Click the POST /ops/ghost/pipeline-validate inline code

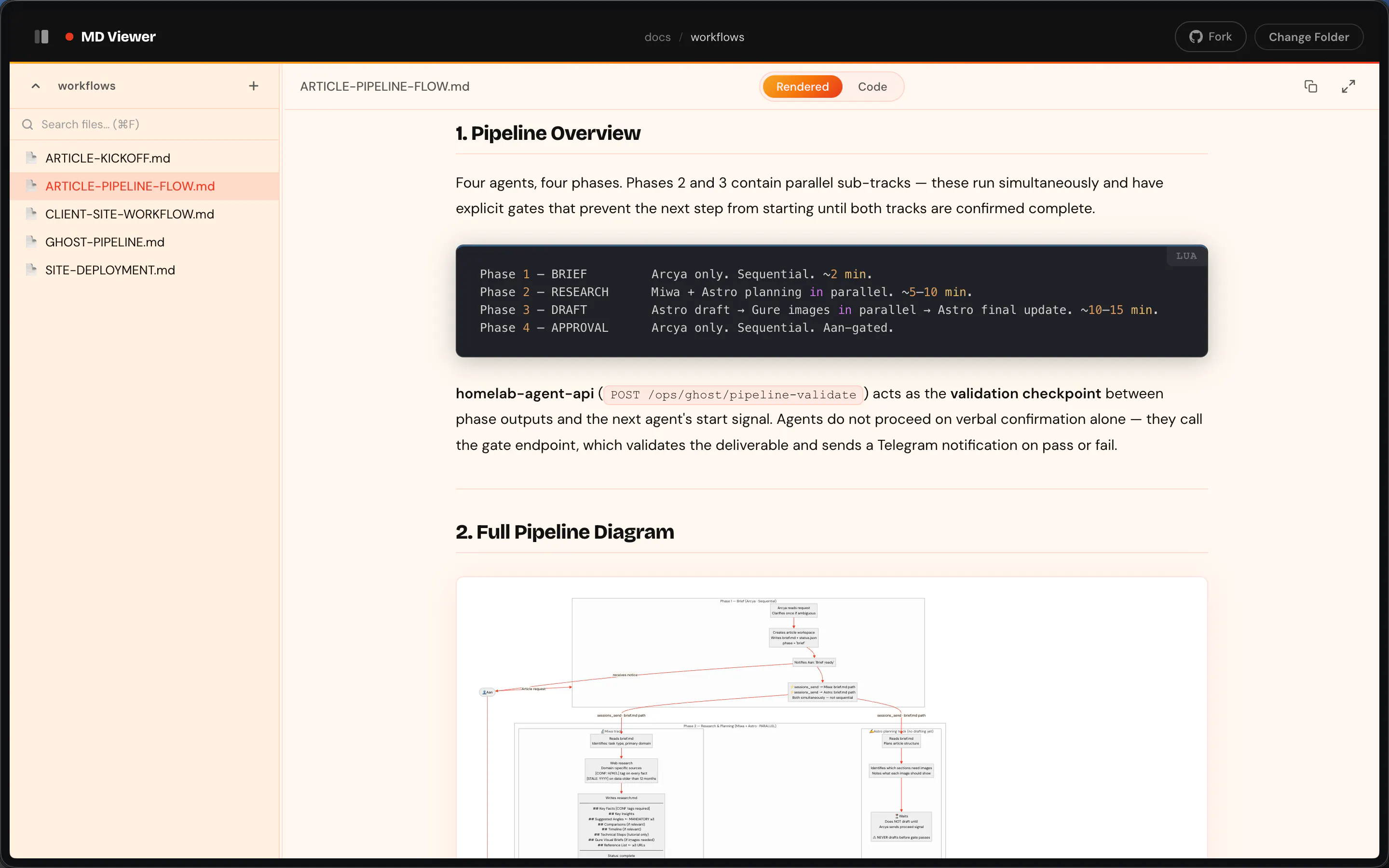coord(733,395)
